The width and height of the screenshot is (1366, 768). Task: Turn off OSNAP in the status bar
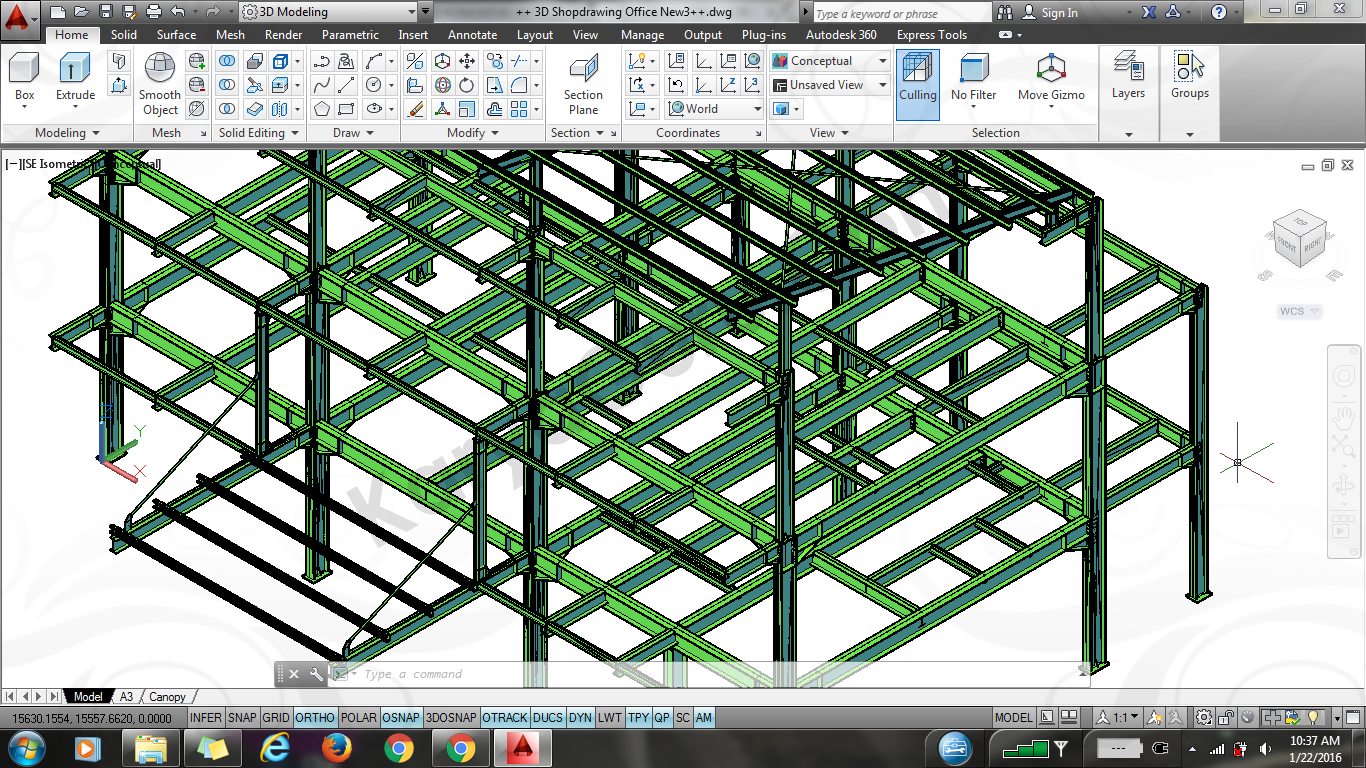click(401, 718)
